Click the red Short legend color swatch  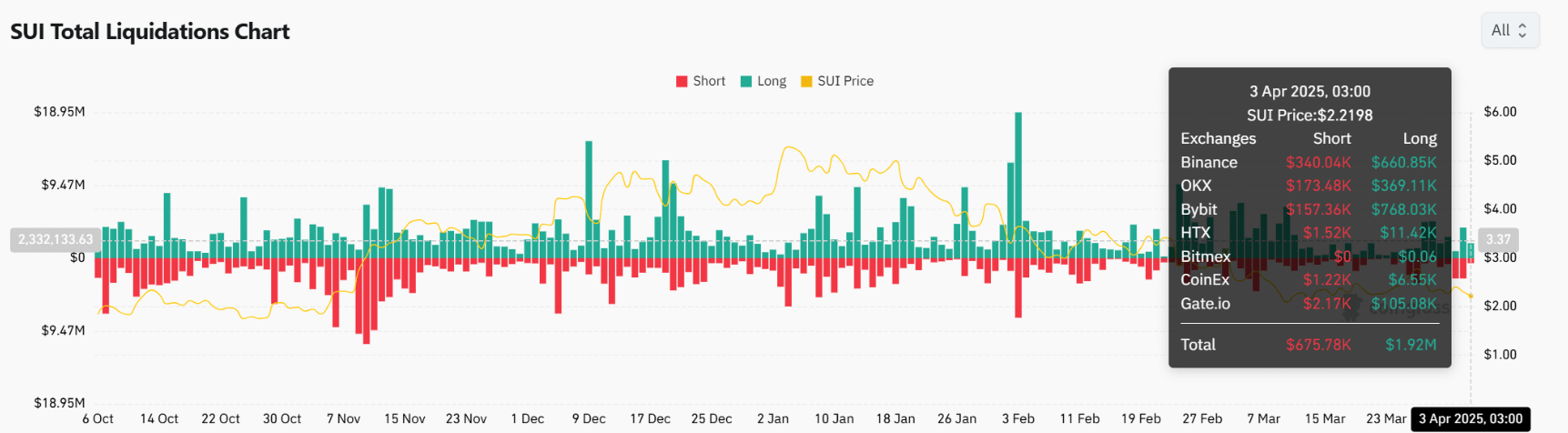click(x=682, y=81)
